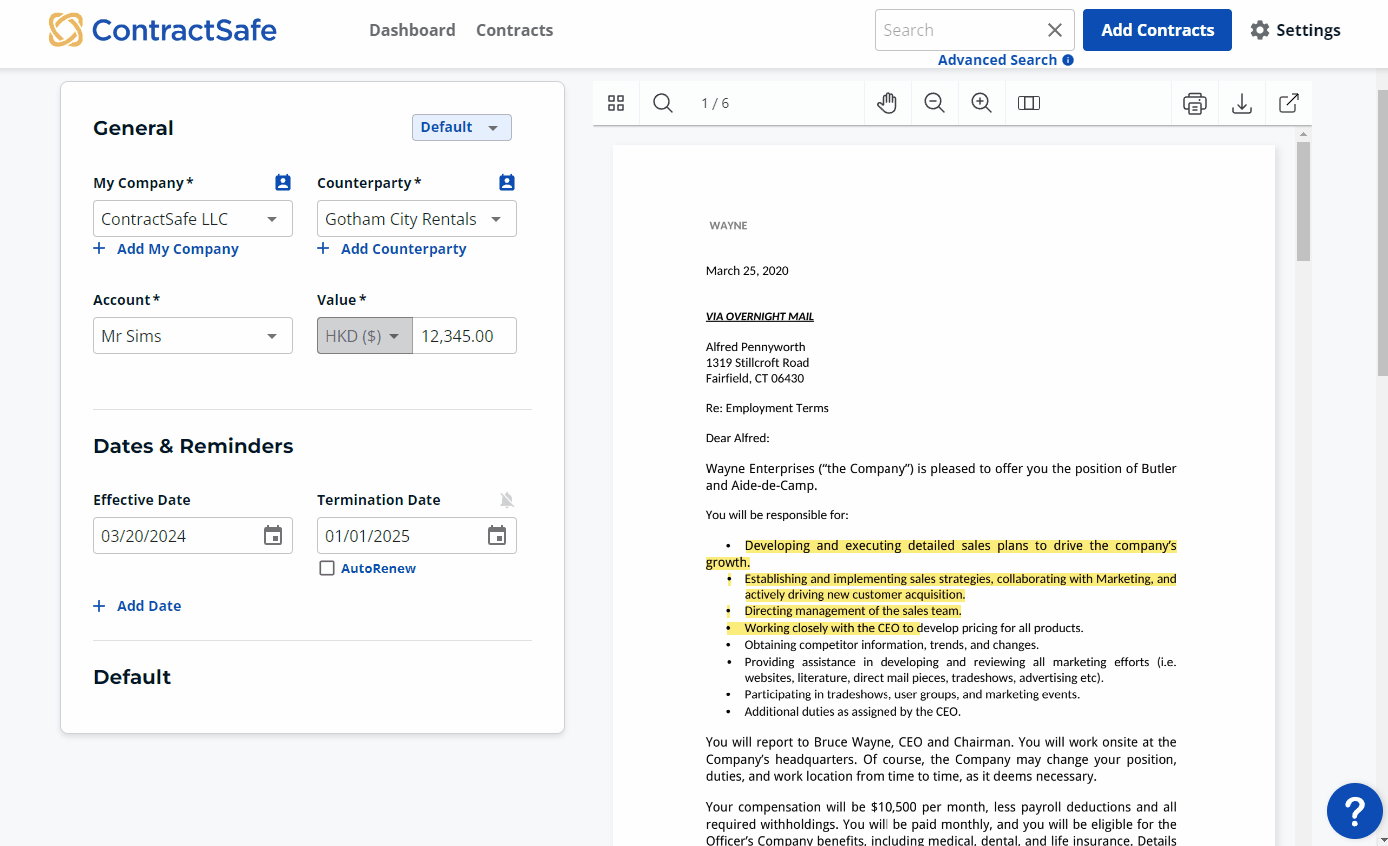Toggle the two-page layout view icon
This screenshot has height=846, width=1388.
pyautogui.click(x=1029, y=103)
